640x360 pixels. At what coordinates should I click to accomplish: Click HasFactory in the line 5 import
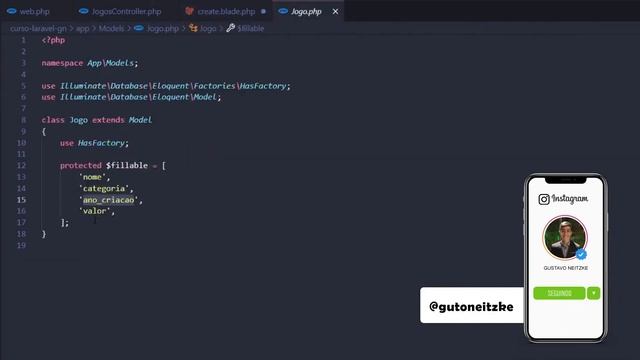coord(263,86)
